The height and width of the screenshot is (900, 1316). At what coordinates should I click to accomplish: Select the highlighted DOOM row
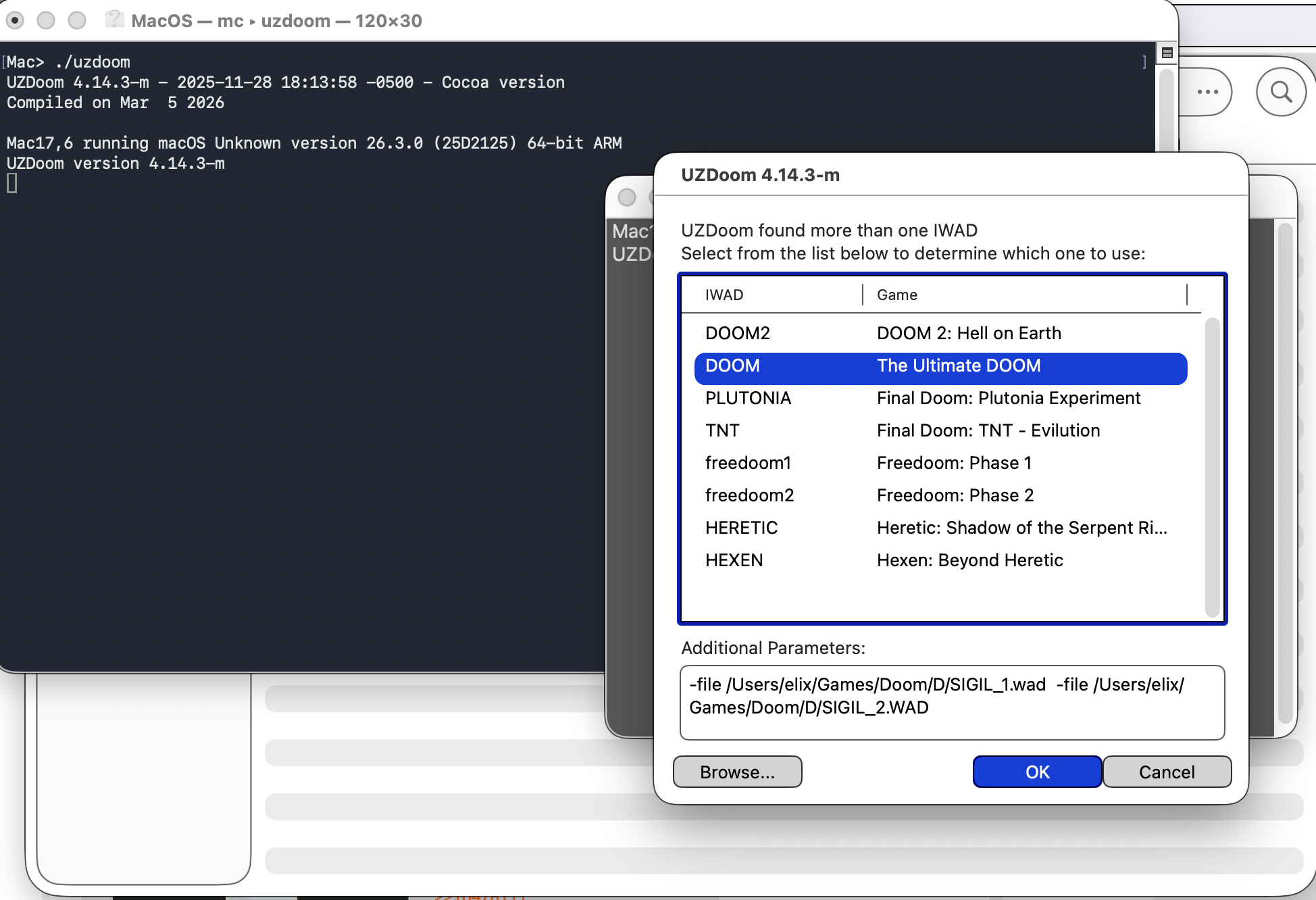click(x=940, y=368)
